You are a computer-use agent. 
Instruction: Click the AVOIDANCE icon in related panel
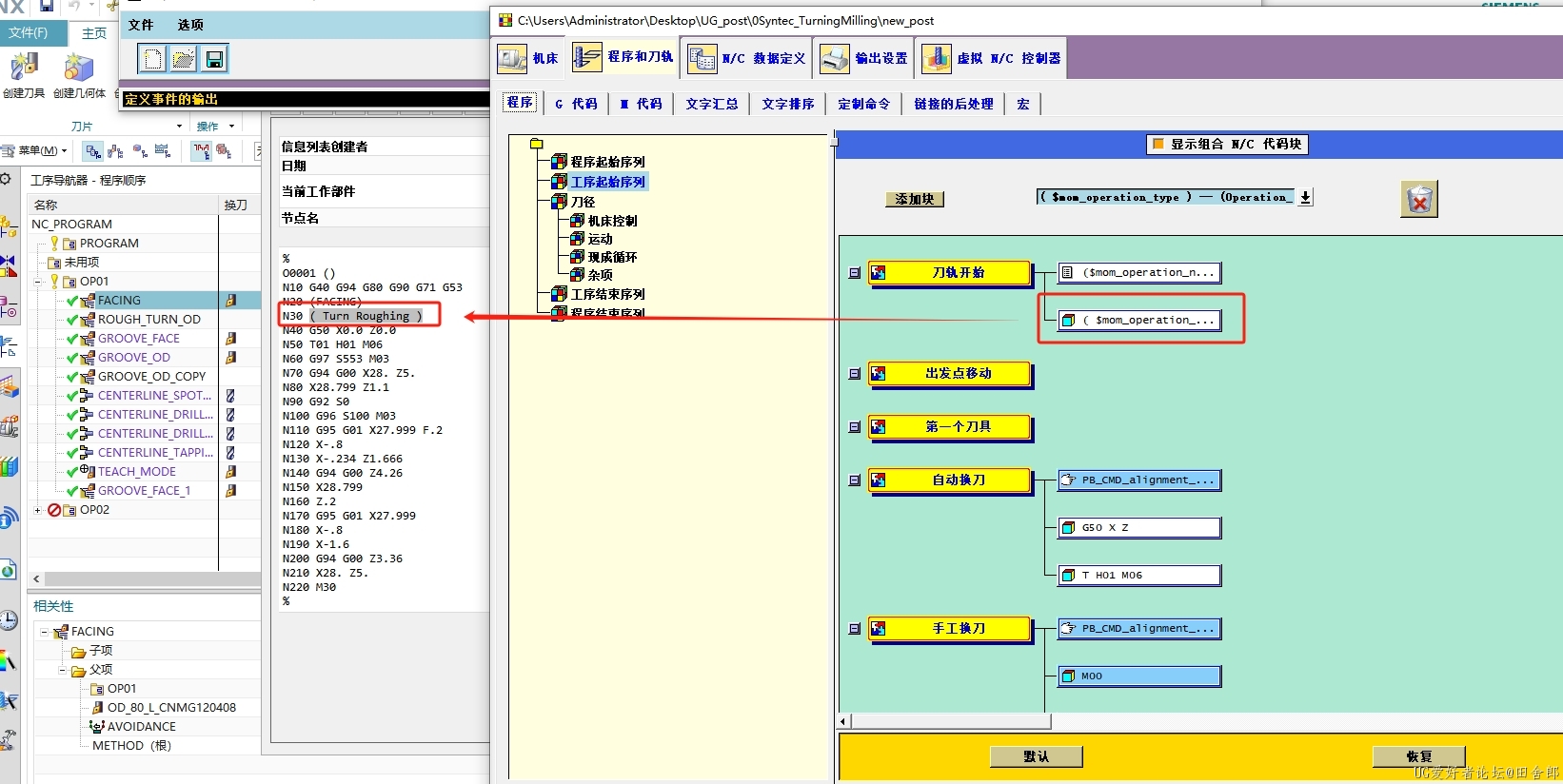pos(96,726)
